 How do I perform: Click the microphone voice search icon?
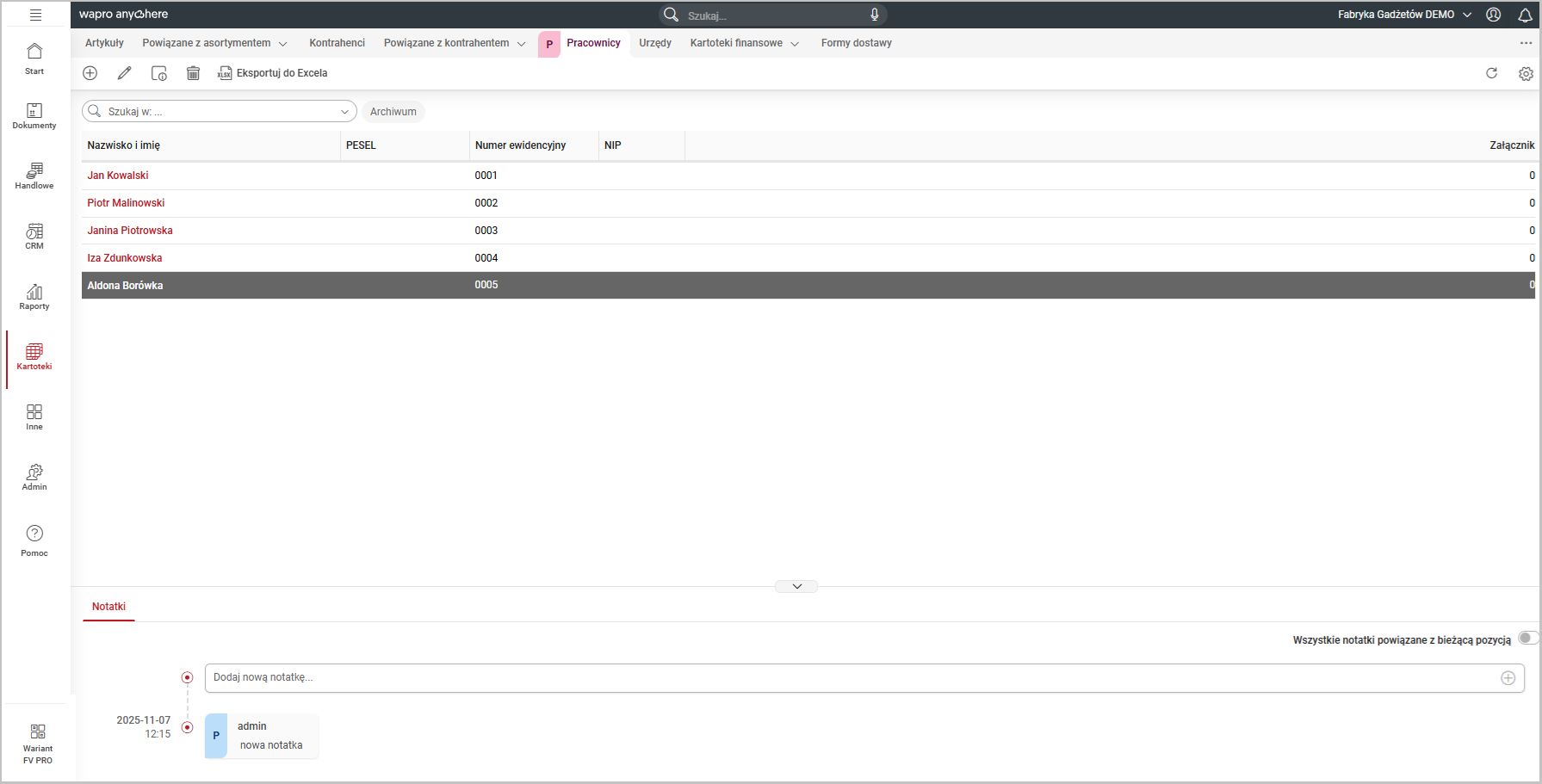click(x=874, y=15)
